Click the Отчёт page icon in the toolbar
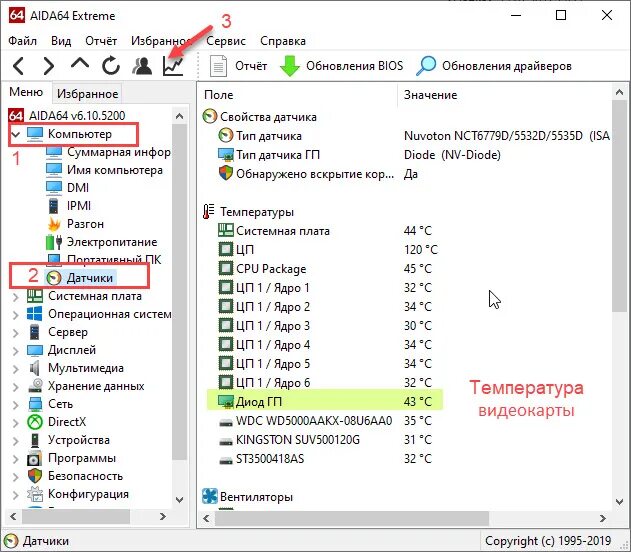631x552 pixels. tap(219, 66)
